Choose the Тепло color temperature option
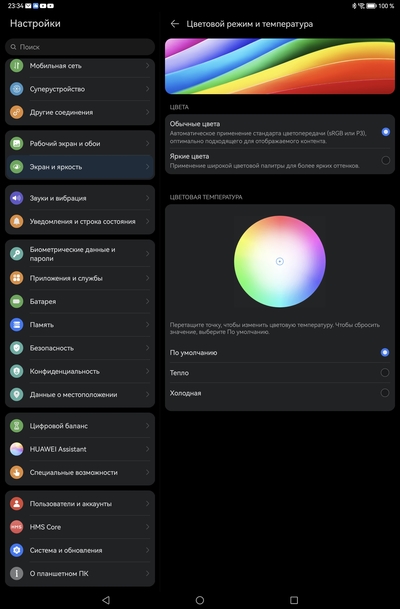 point(280,373)
